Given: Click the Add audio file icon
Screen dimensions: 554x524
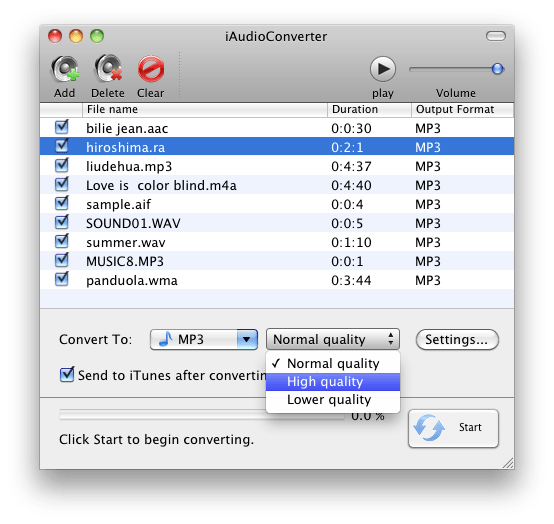Looking at the screenshot, I should tap(65, 69).
